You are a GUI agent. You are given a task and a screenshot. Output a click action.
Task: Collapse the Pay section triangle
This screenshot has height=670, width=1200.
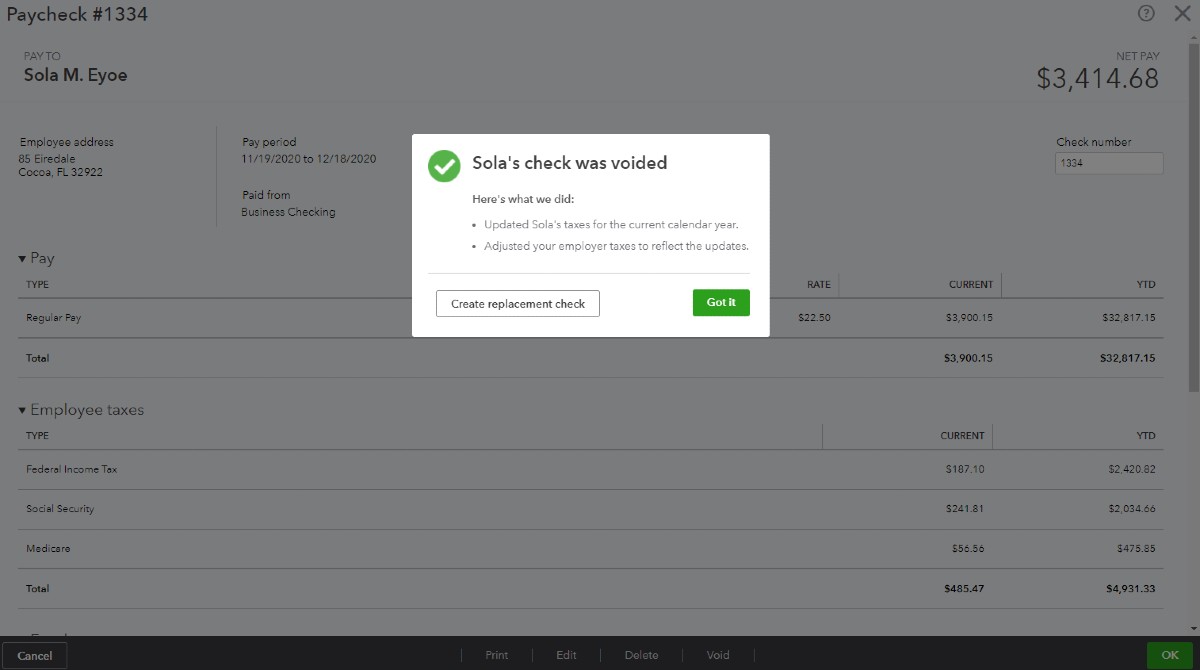22,259
